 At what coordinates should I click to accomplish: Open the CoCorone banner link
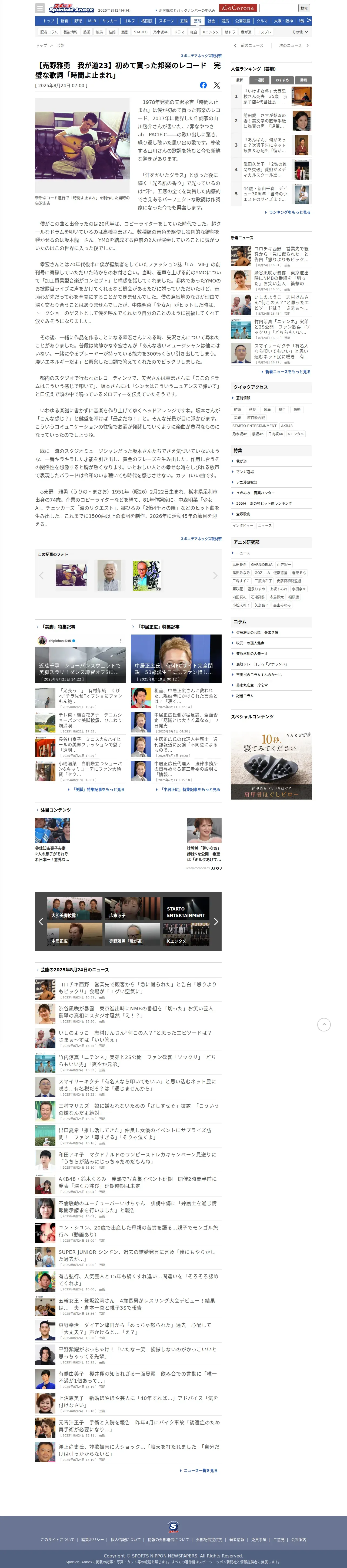[x=238, y=8]
